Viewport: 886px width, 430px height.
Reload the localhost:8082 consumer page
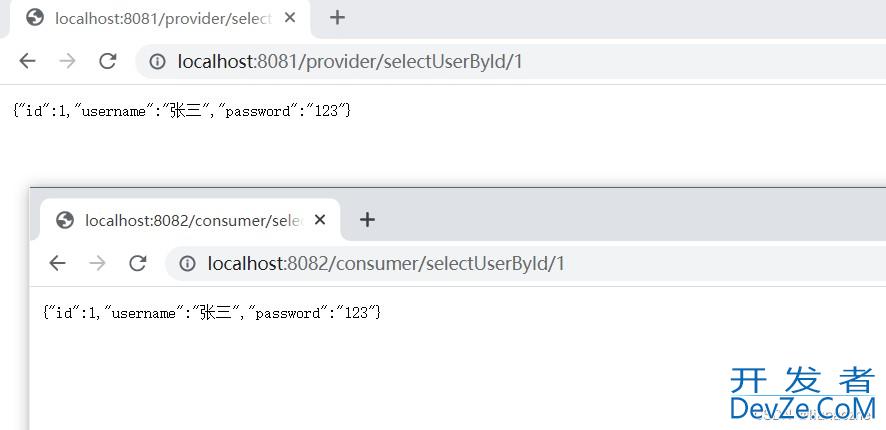(137, 263)
